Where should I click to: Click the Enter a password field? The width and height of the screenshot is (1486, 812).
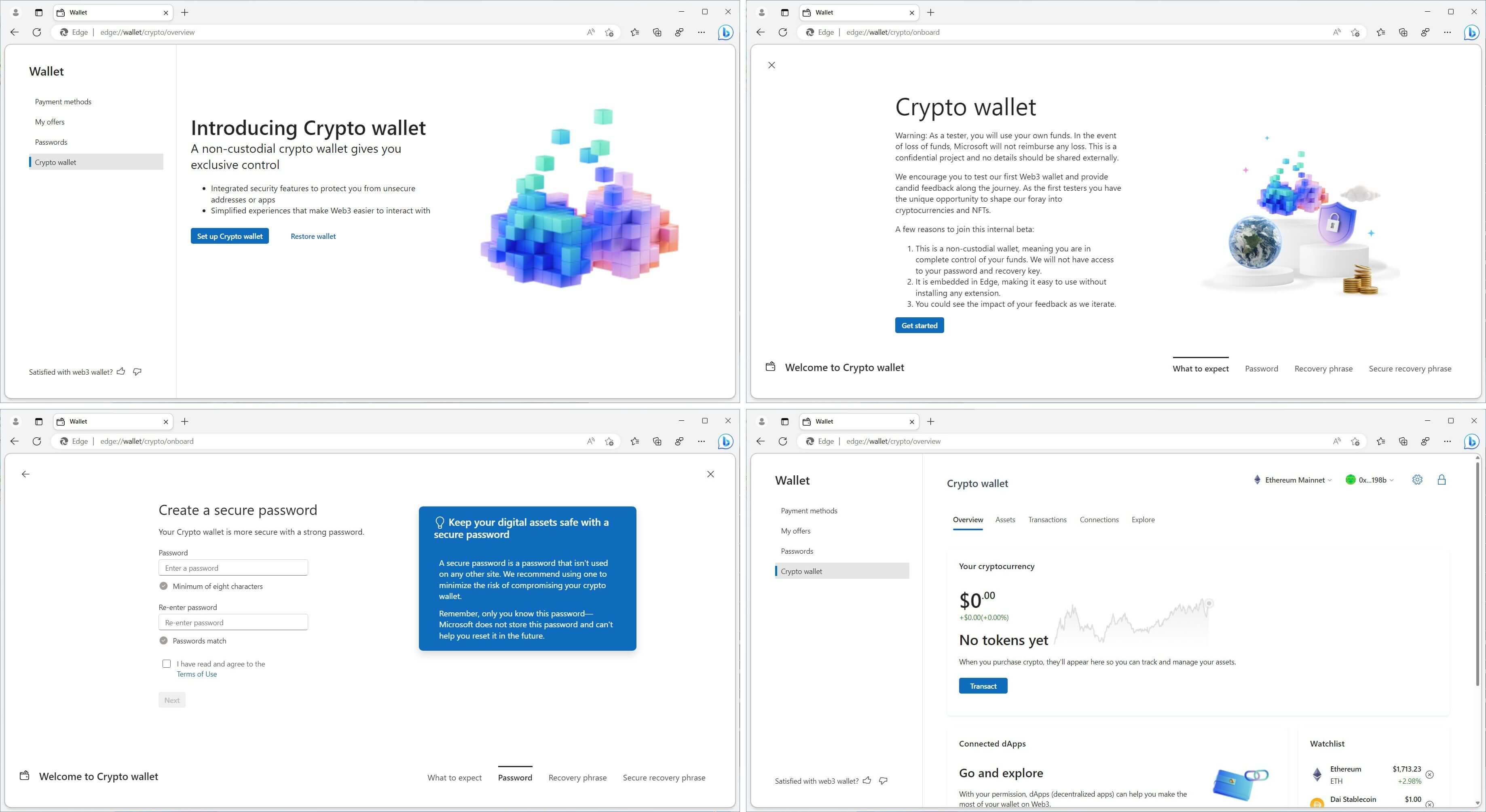coord(233,567)
